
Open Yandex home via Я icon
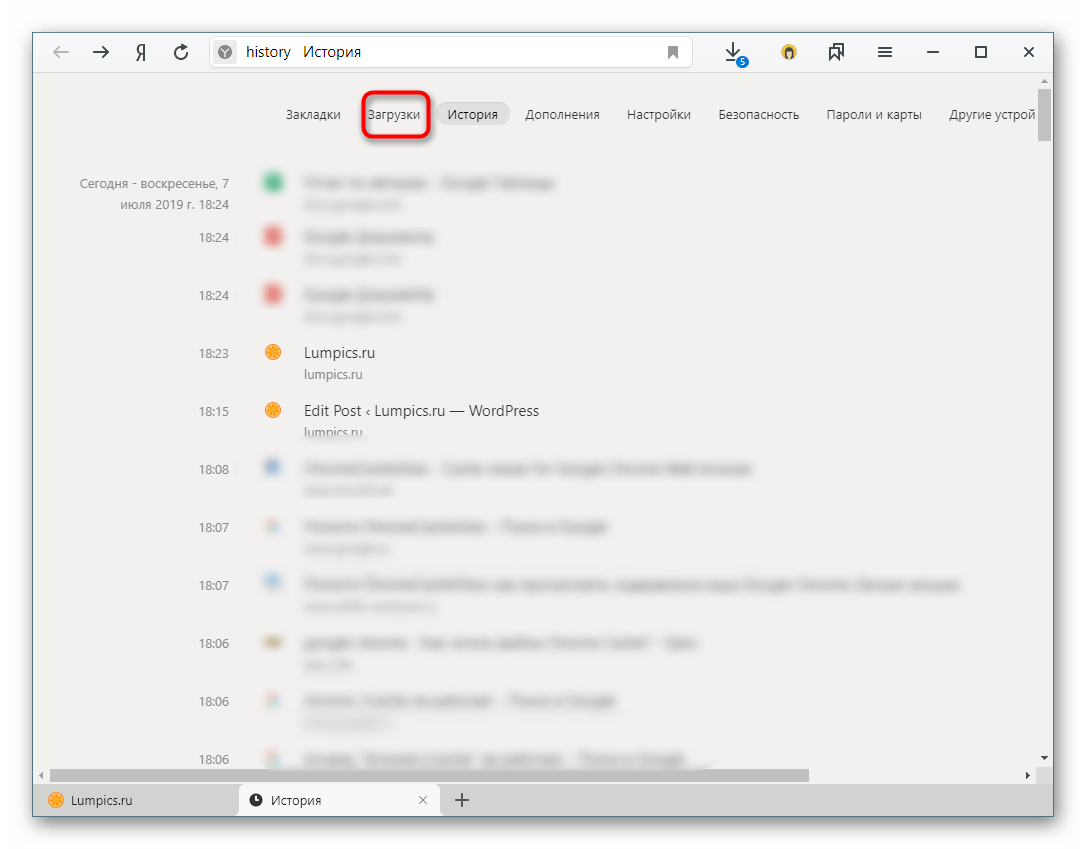[141, 52]
